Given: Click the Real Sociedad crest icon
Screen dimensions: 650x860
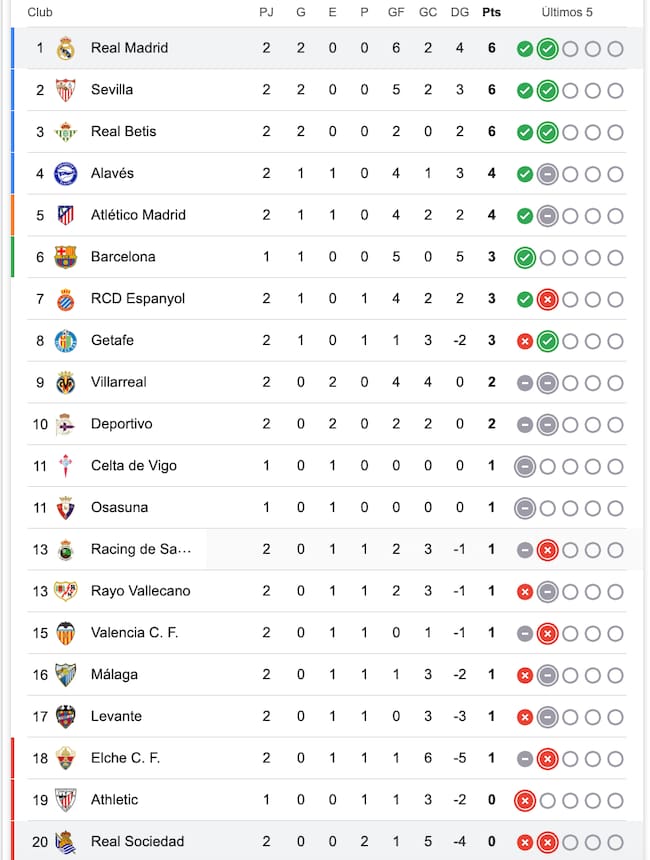Looking at the screenshot, I should 65,842.
